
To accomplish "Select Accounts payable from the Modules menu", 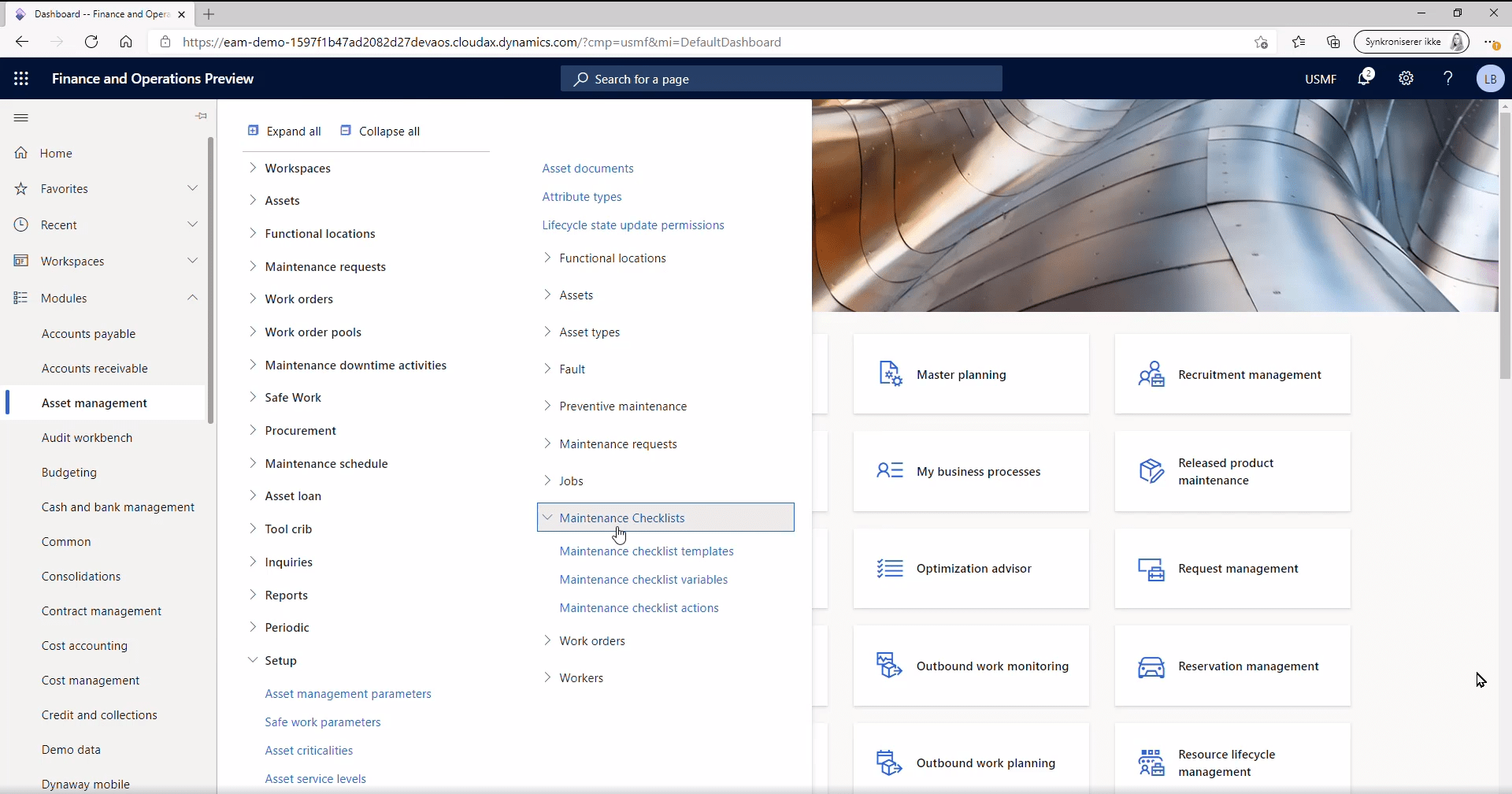I will (88, 333).
